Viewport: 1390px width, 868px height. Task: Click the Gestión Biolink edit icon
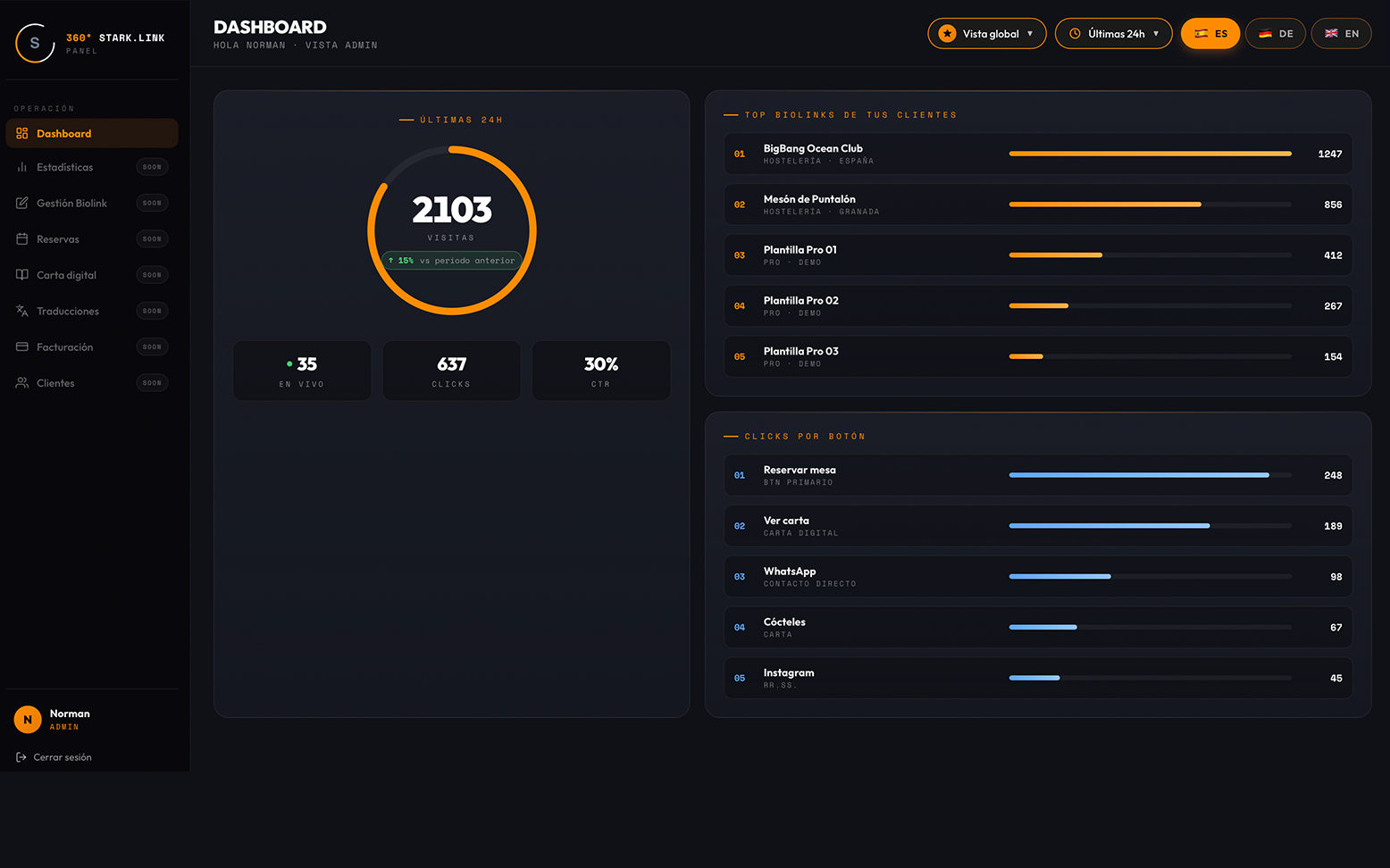coord(22,203)
